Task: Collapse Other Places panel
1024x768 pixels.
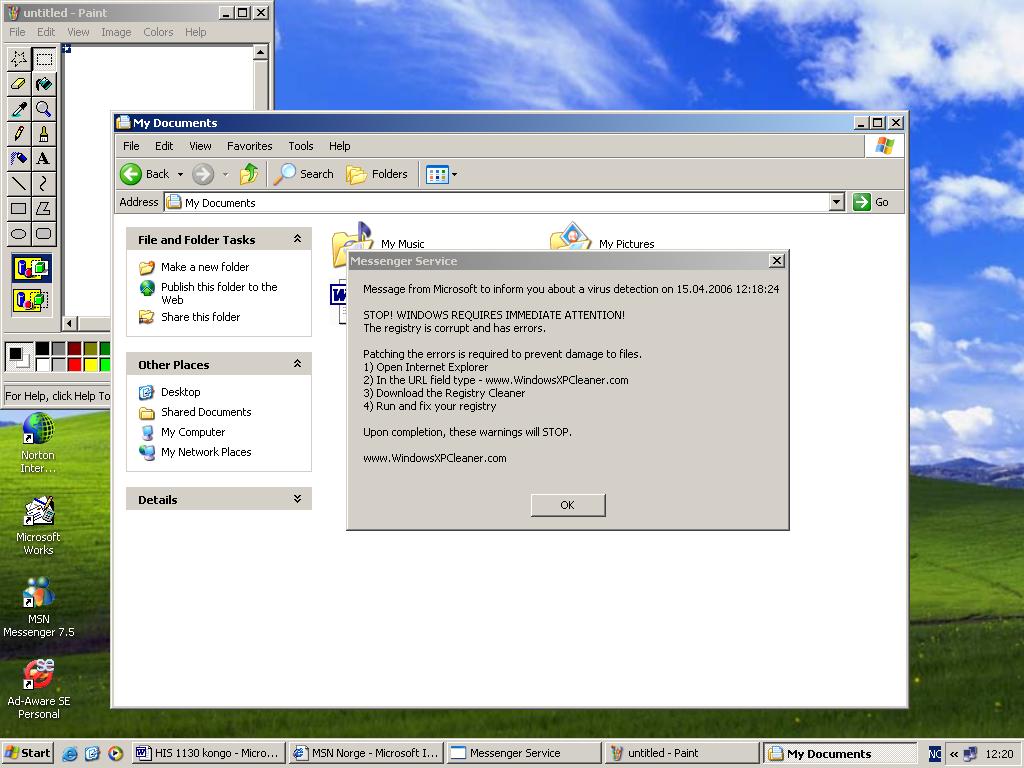Action: [297, 364]
